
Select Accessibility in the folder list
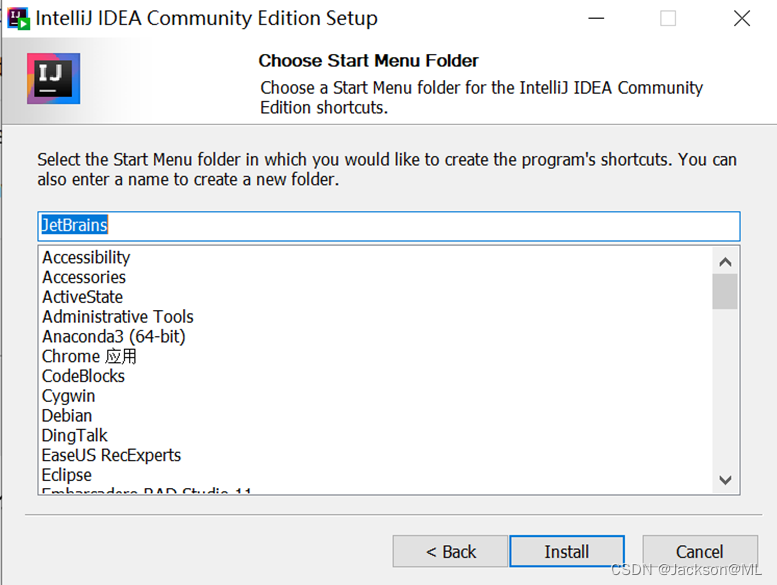tap(86, 258)
